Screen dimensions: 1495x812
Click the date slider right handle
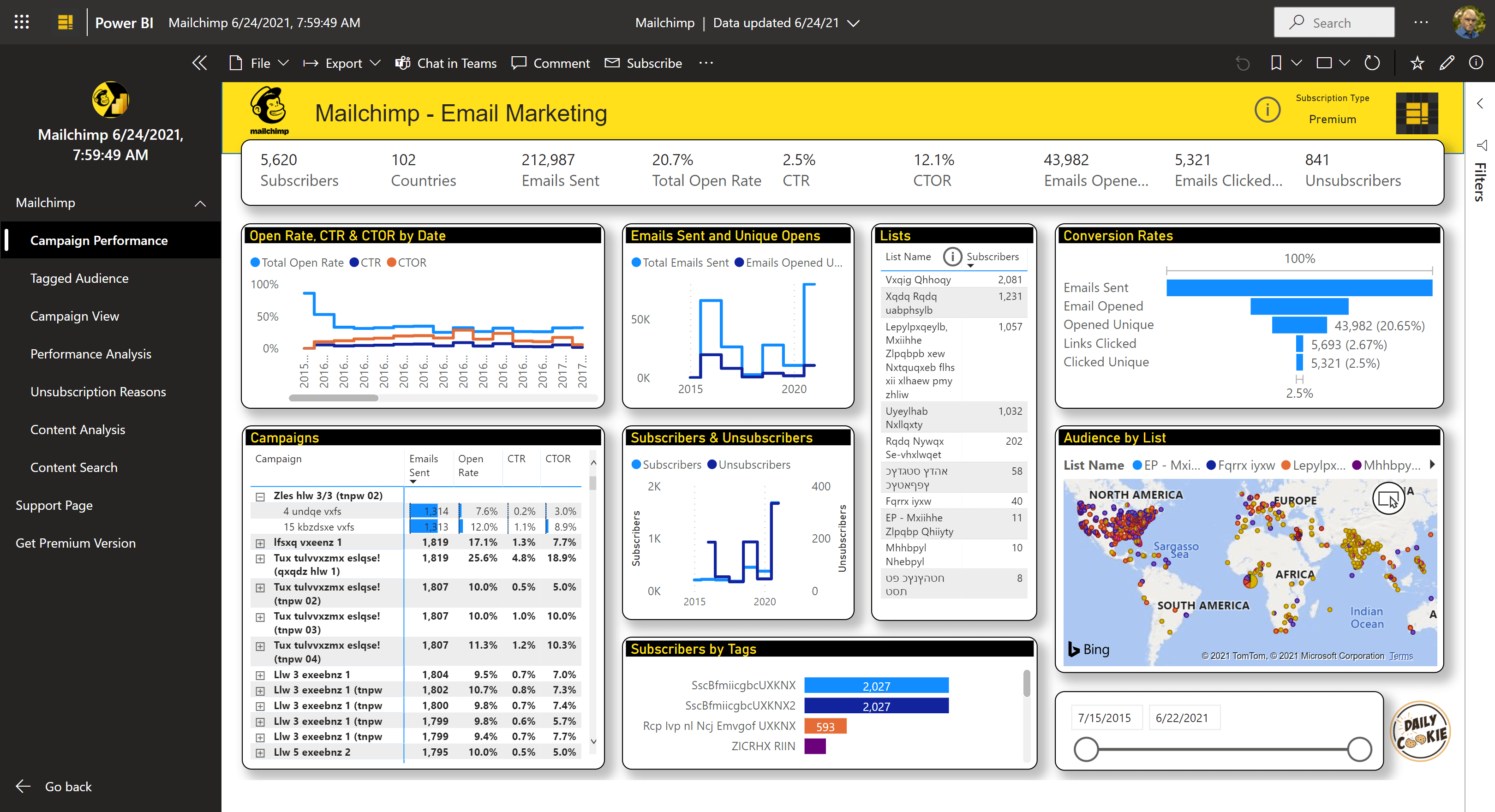[x=1359, y=749]
